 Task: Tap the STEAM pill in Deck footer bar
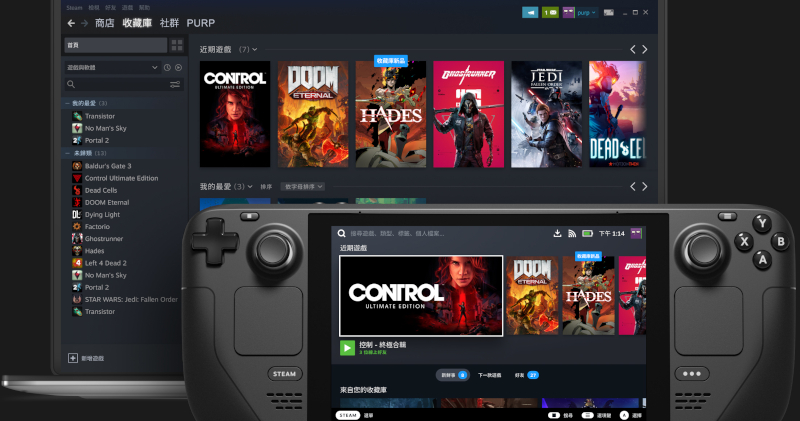pos(348,415)
